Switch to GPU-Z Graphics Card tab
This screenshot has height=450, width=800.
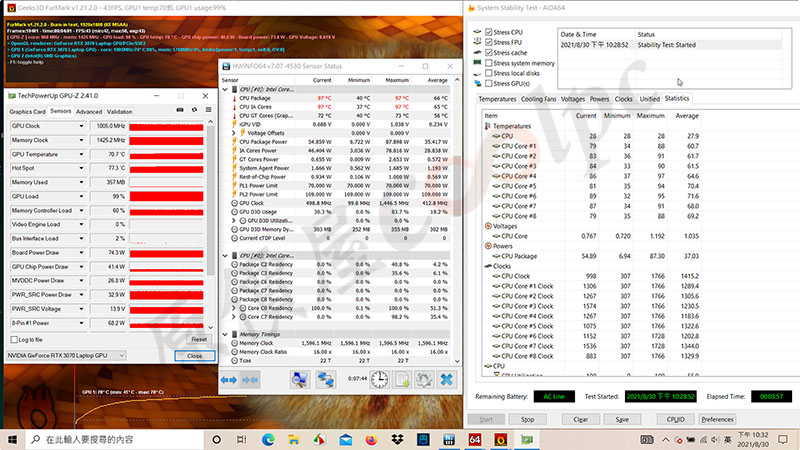[28, 111]
